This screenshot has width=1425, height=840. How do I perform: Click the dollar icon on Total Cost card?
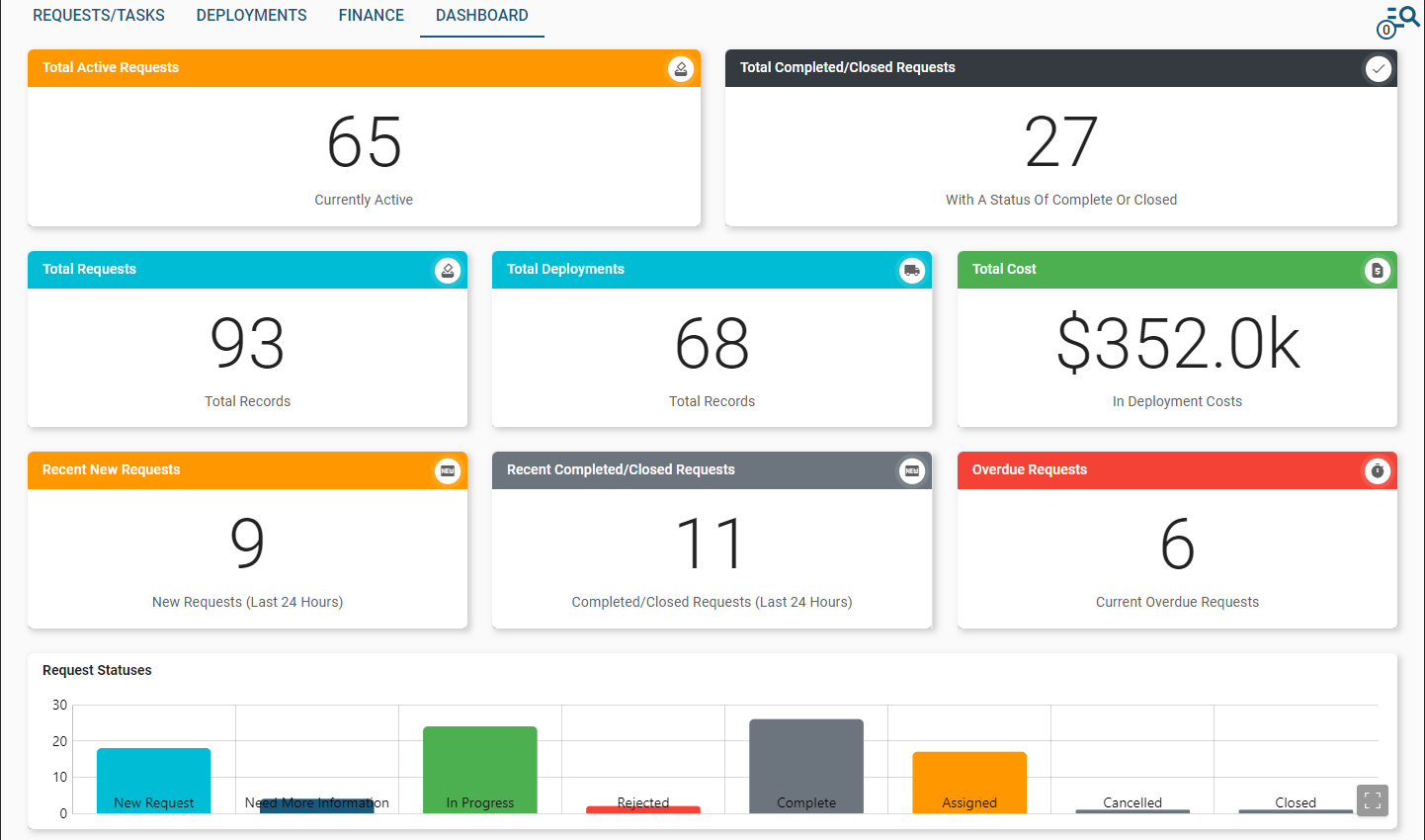(1378, 270)
